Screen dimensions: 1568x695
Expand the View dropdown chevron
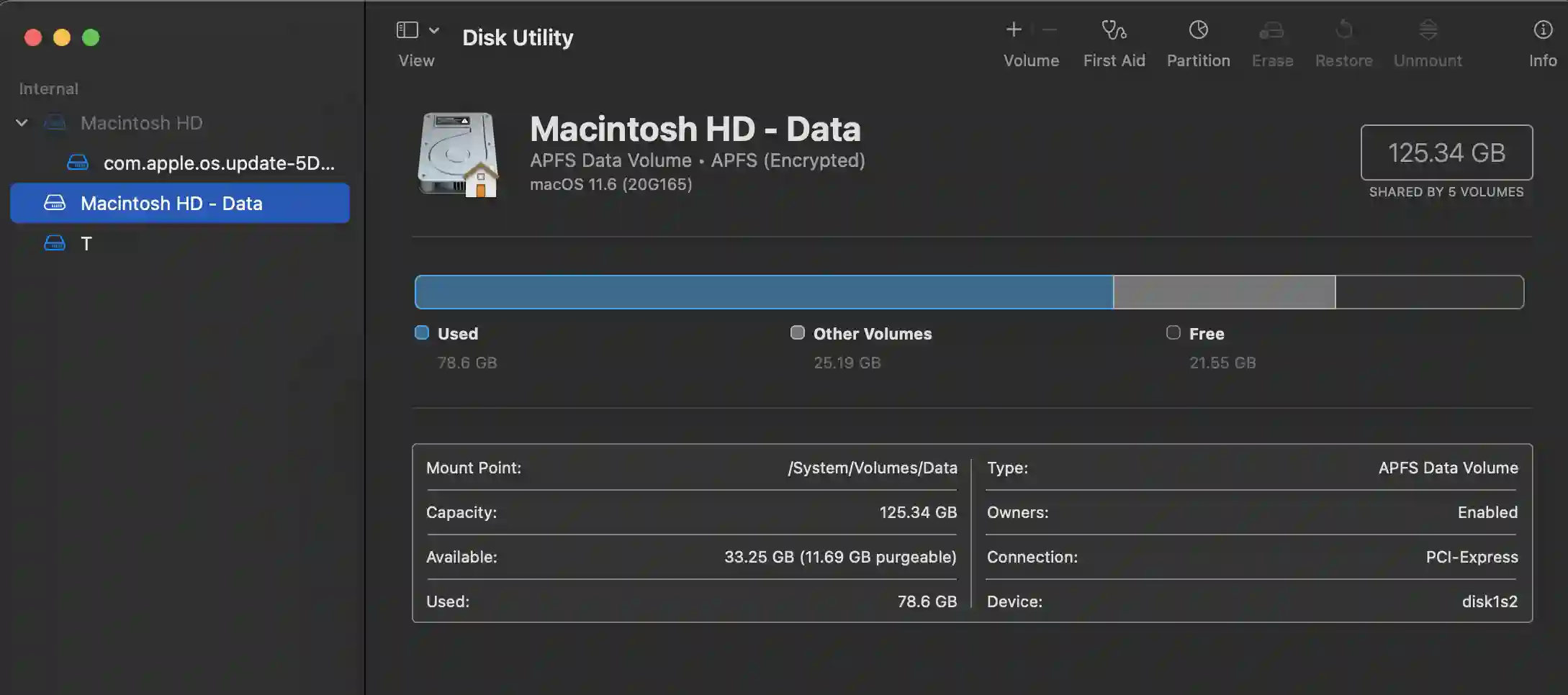[x=434, y=30]
